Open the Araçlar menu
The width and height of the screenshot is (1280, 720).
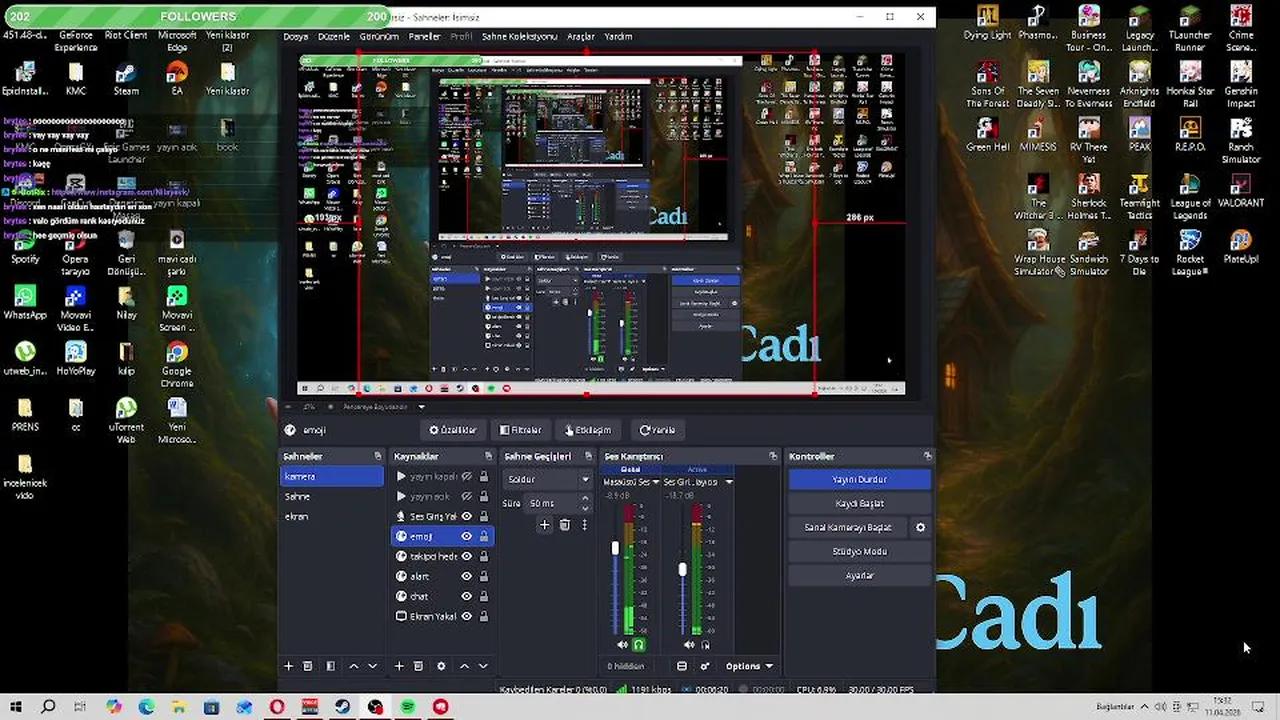(x=581, y=36)
